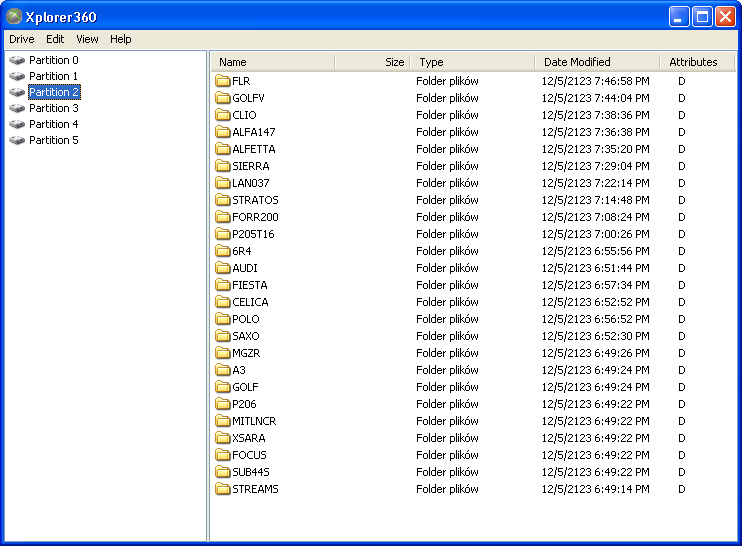Screen dimensions: 742x546
Task: Select Partition 5 label in tree
Action: (53, 141)
